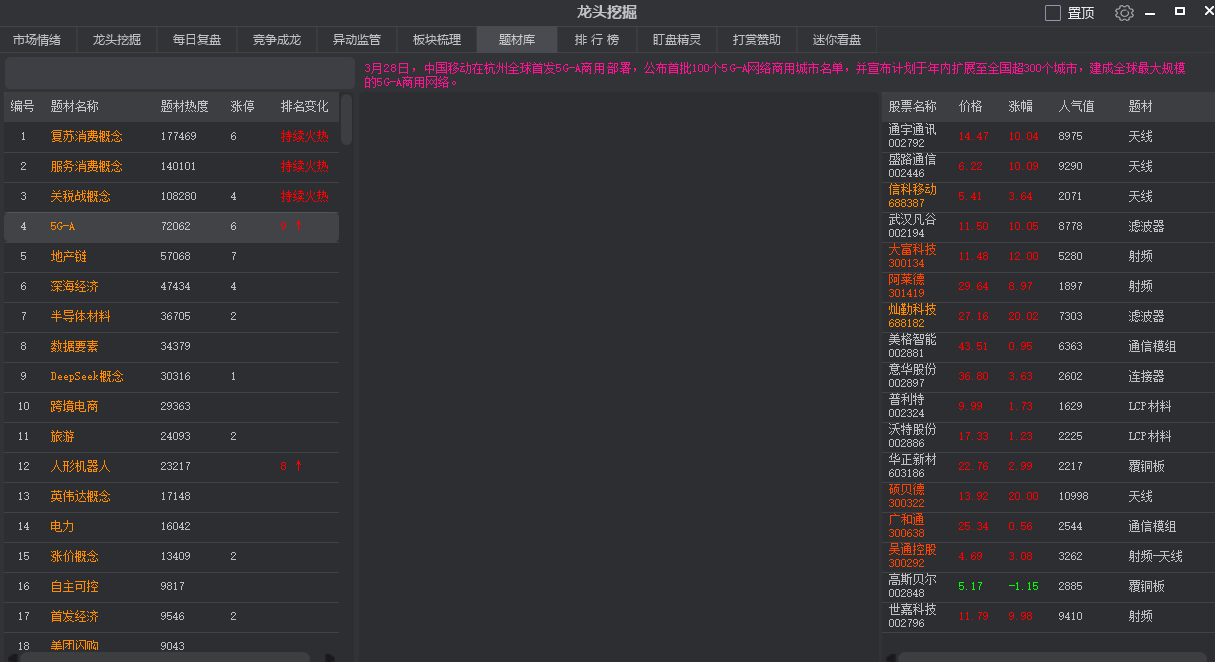Click the 涨幅 column header in stock table
The image size is (1215, 662).
click(1020, 106)
